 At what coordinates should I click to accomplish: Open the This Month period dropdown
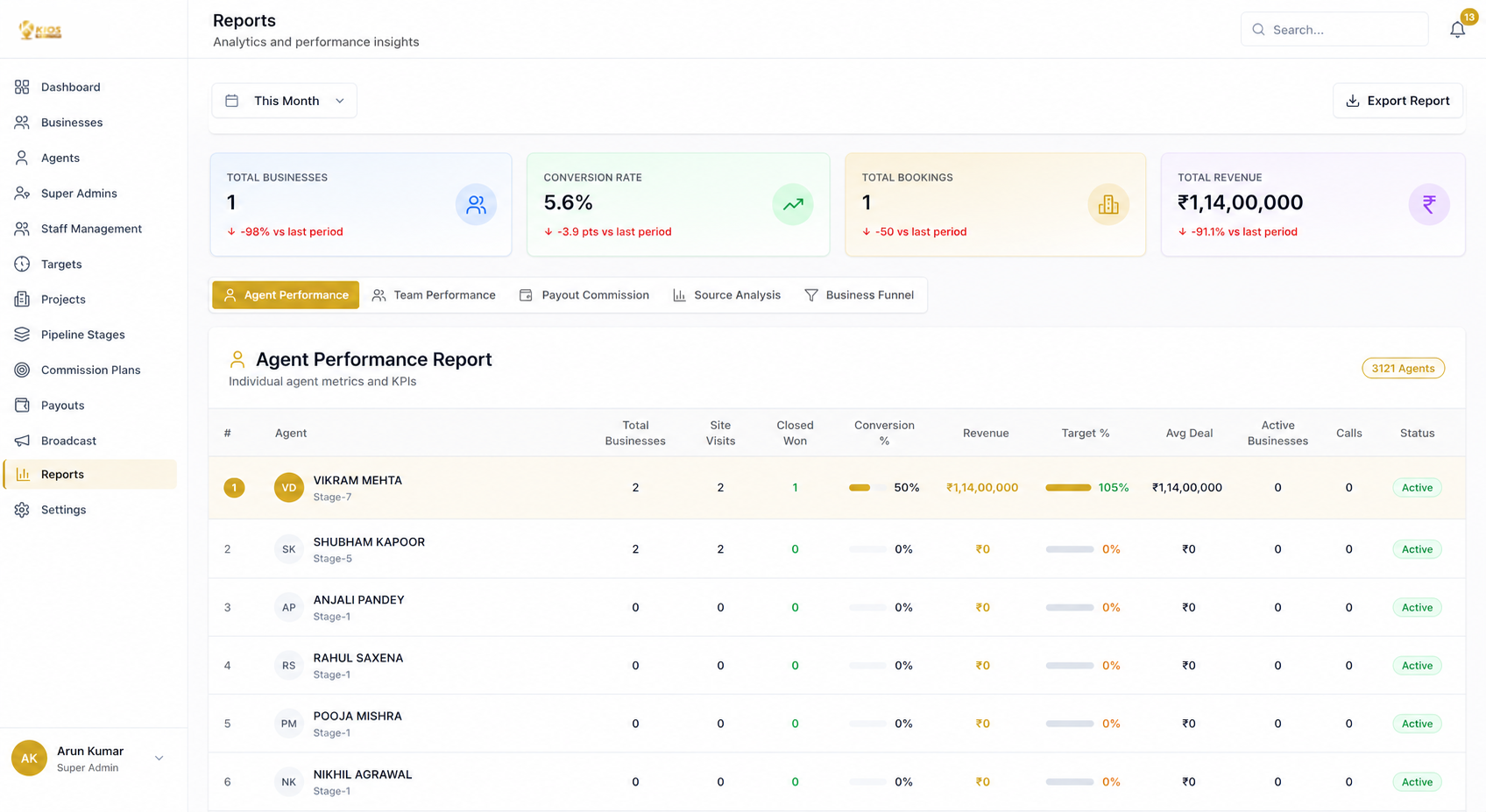pyautogui.click(x=284, y=101)
